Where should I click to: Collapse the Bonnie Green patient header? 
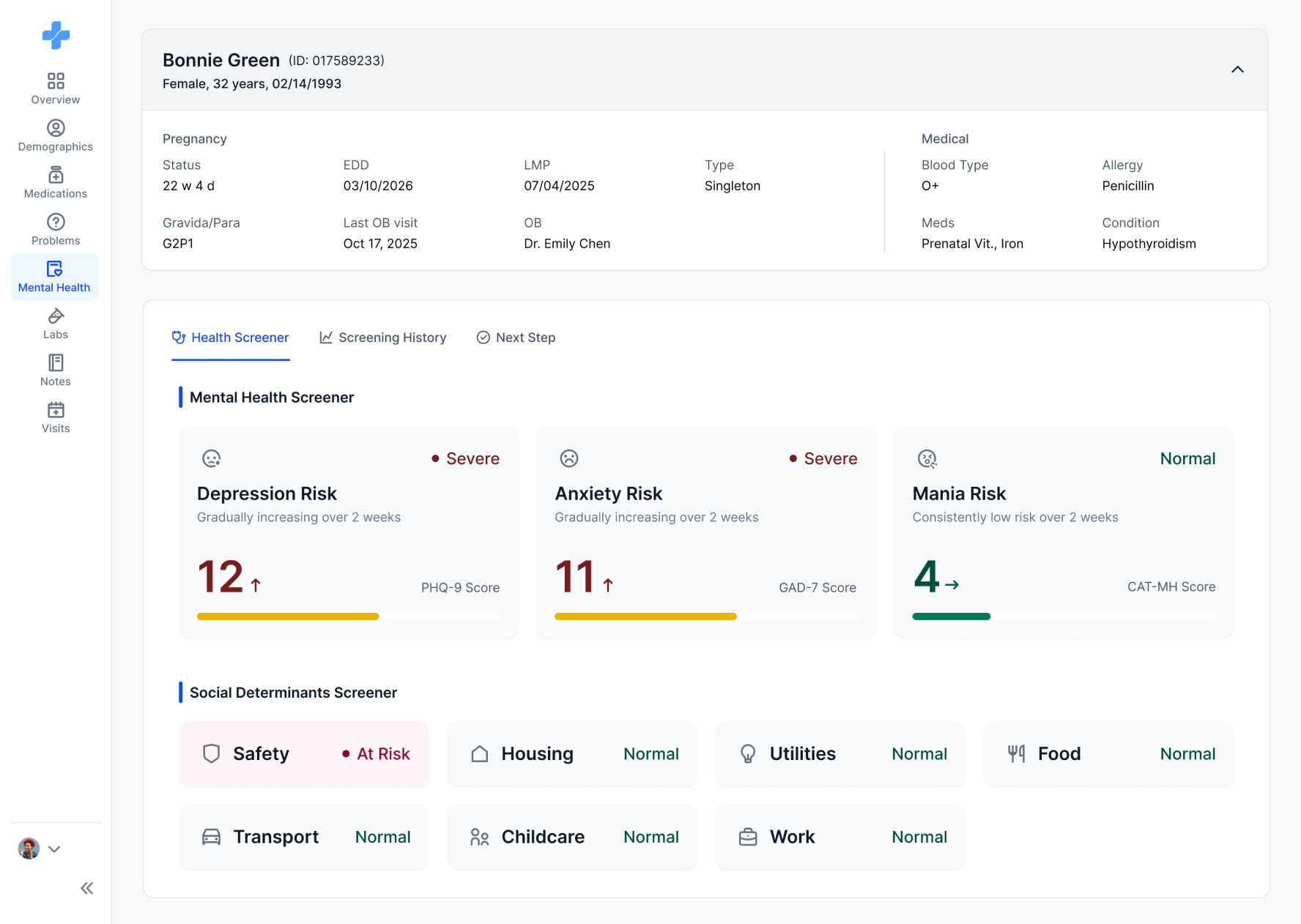pyautogui.click(x=1237, y=70)
